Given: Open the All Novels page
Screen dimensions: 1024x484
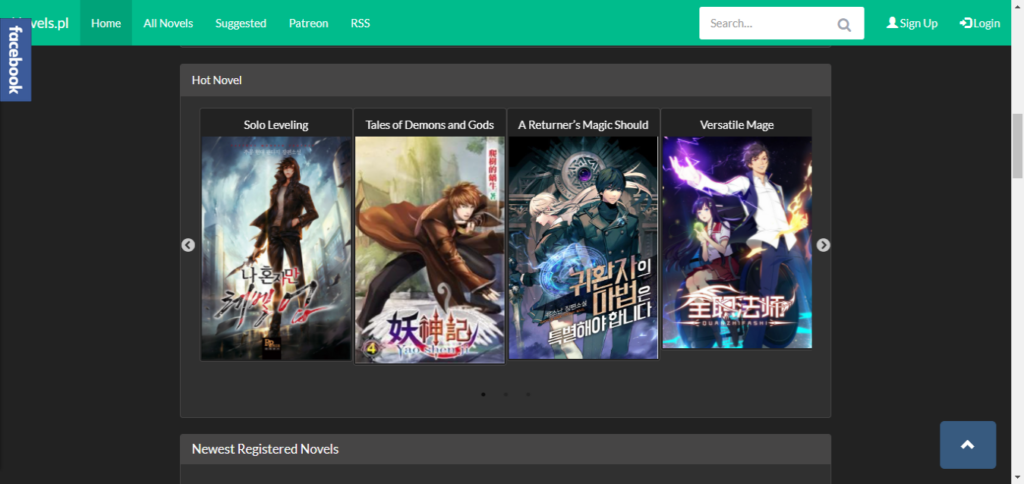Looking at the screenshot, I should [x=168, y=23].
